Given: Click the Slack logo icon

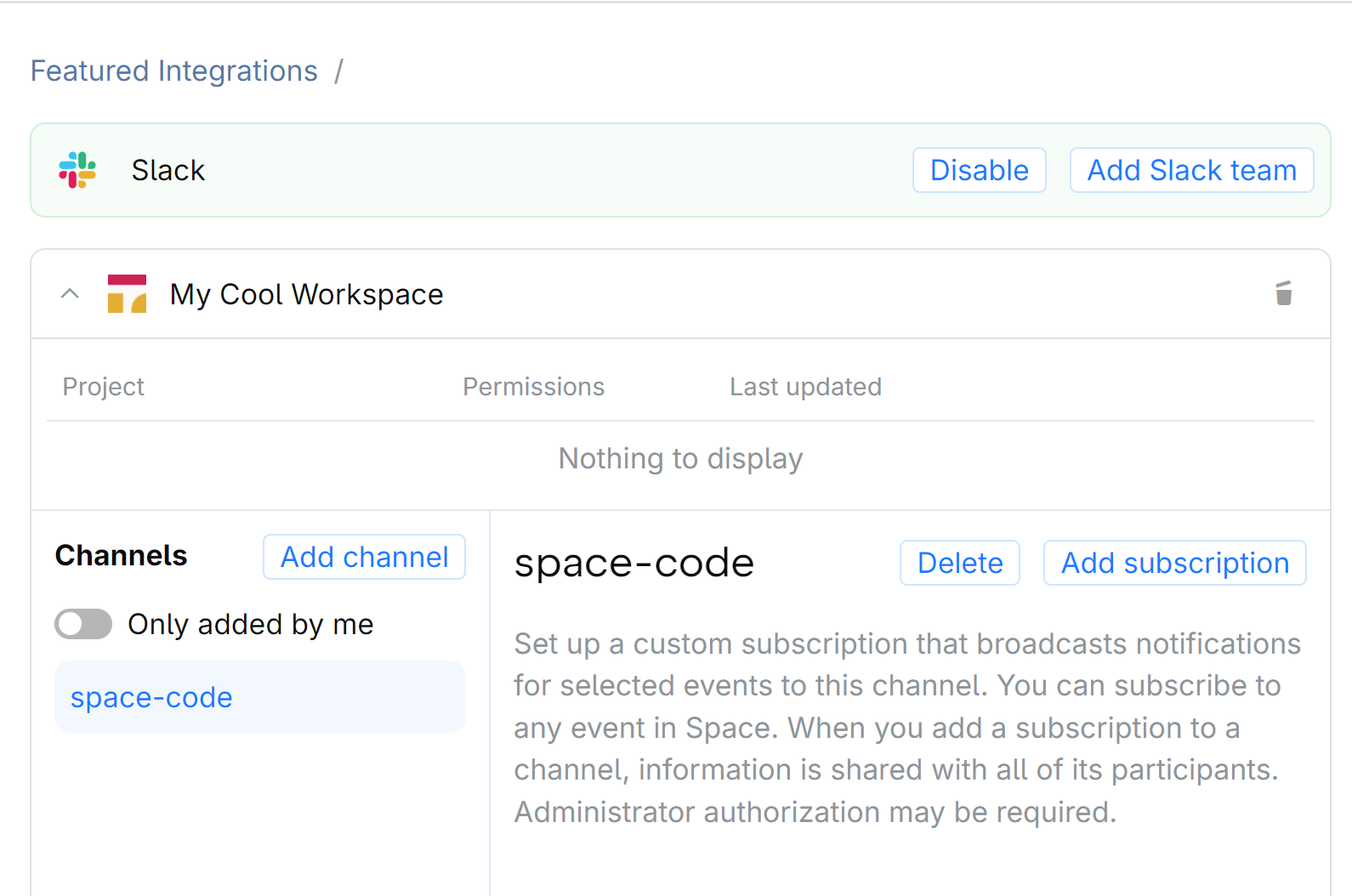Looking at the screenshot, I should pos(77,170).
